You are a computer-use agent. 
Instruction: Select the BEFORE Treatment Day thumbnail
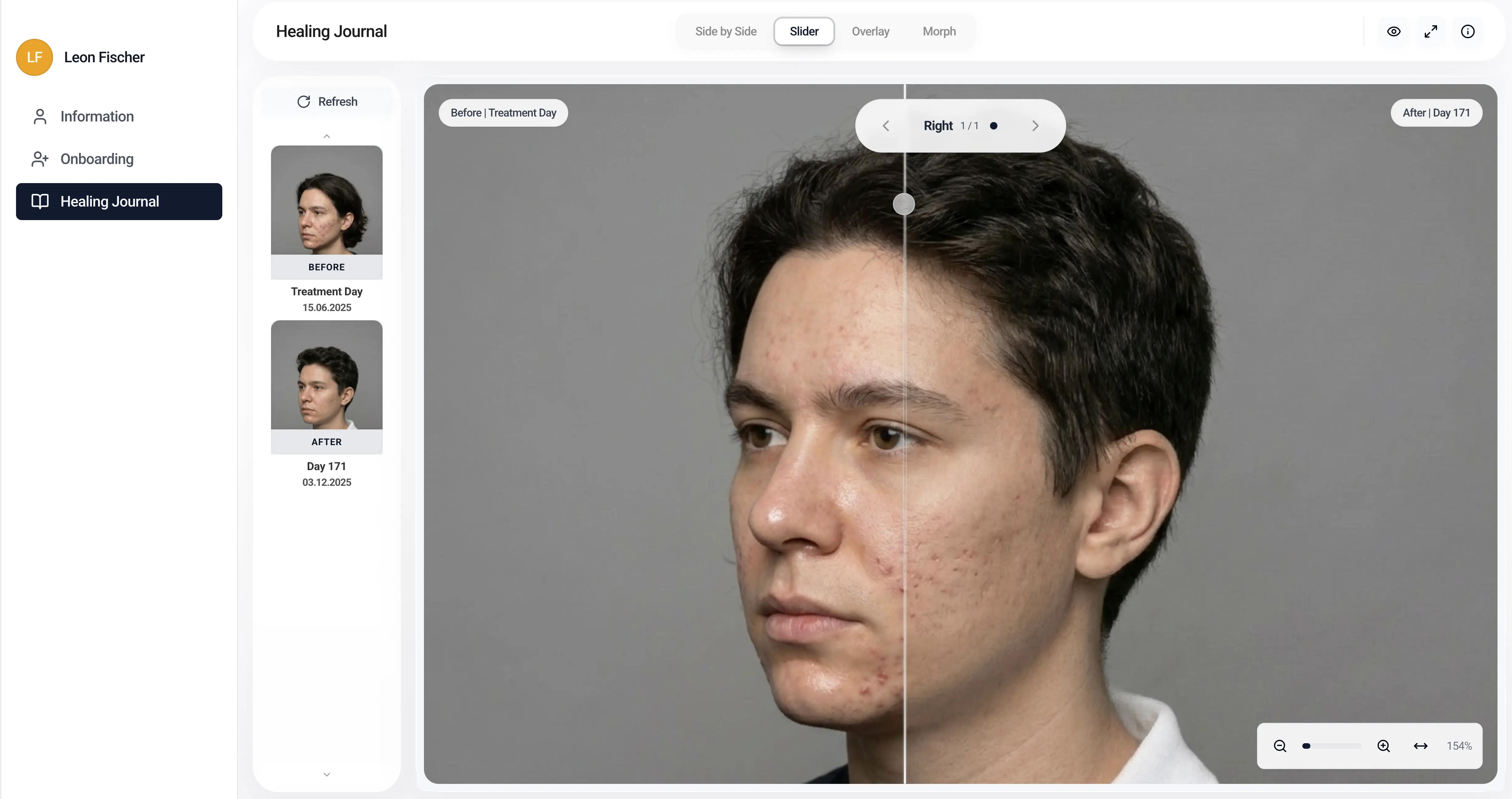pos(326,201)
